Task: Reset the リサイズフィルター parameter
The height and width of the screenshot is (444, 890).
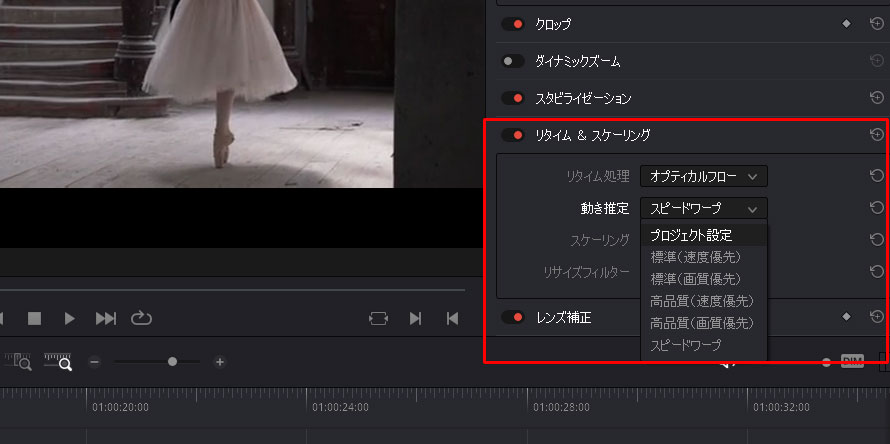Action: [876, 271]
